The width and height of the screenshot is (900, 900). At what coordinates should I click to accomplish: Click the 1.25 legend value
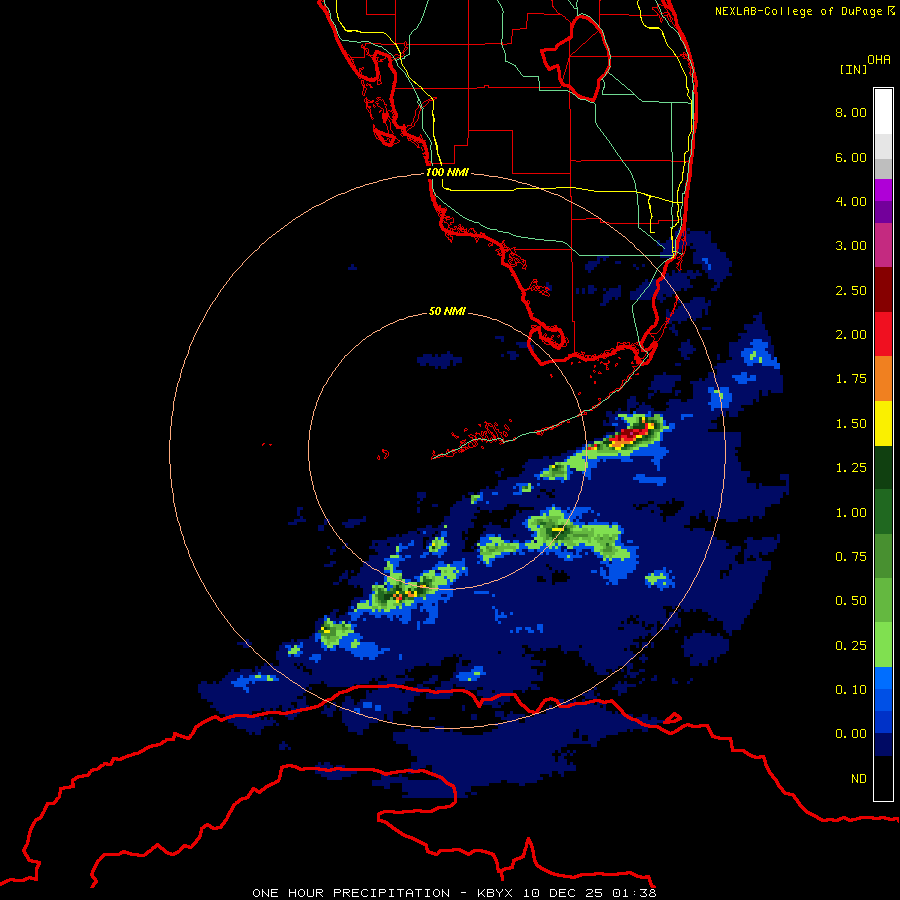(x=851, y=468)
